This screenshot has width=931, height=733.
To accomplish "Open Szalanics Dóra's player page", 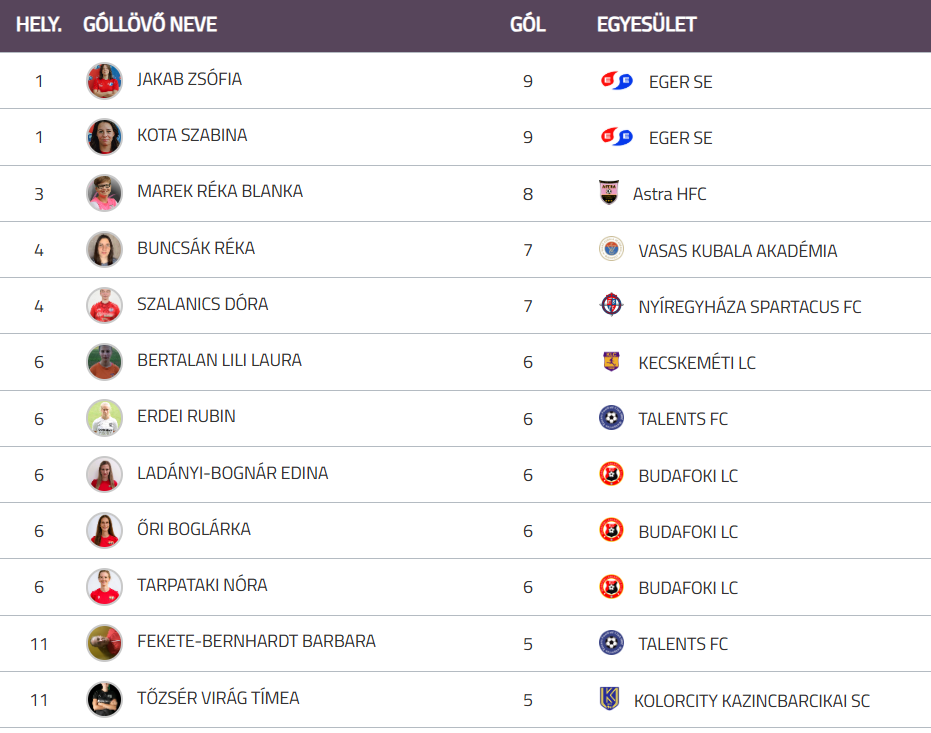I will pos(202,304).
